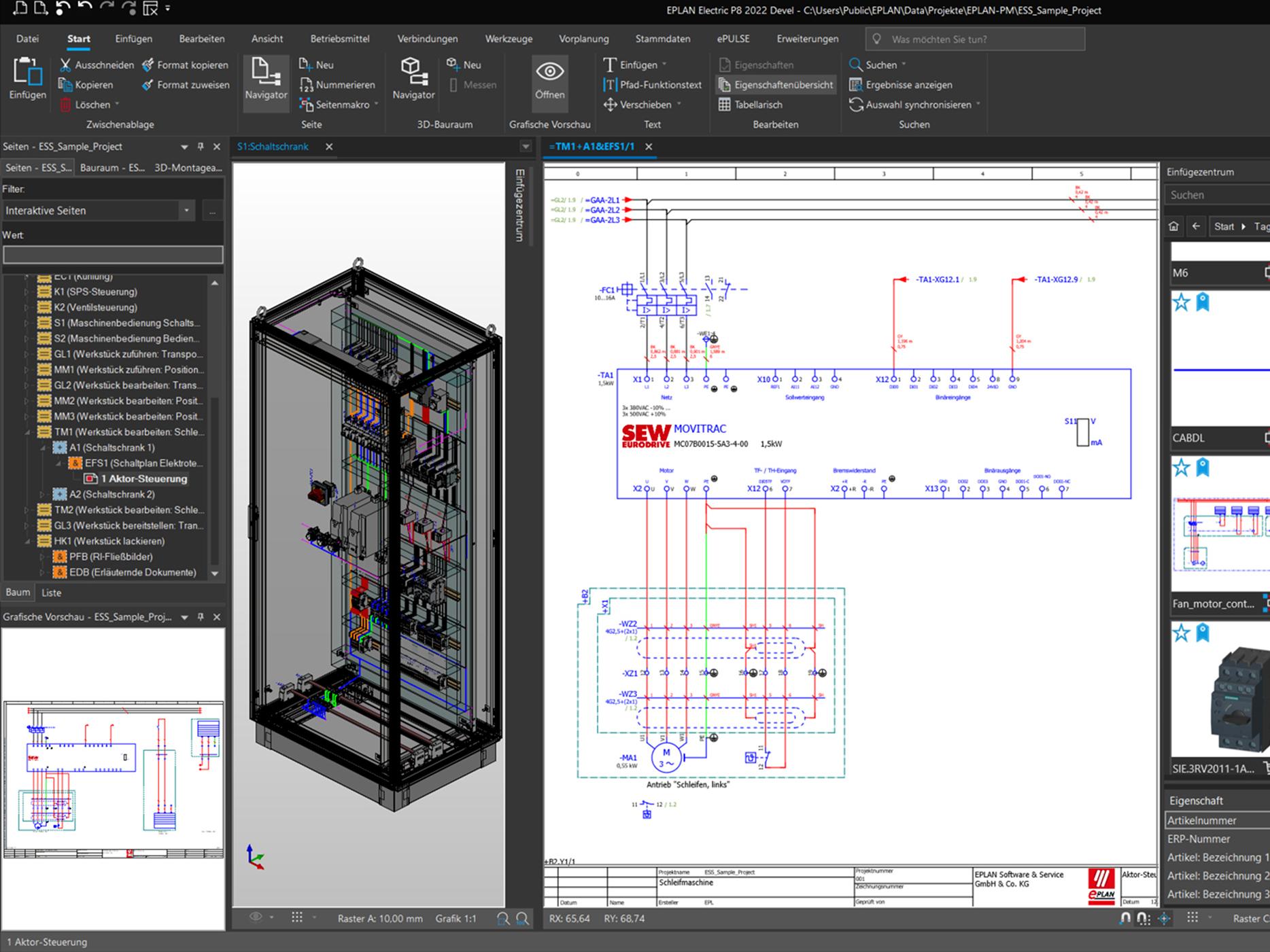Open the 3D-Bauraum Navigator

413,79
